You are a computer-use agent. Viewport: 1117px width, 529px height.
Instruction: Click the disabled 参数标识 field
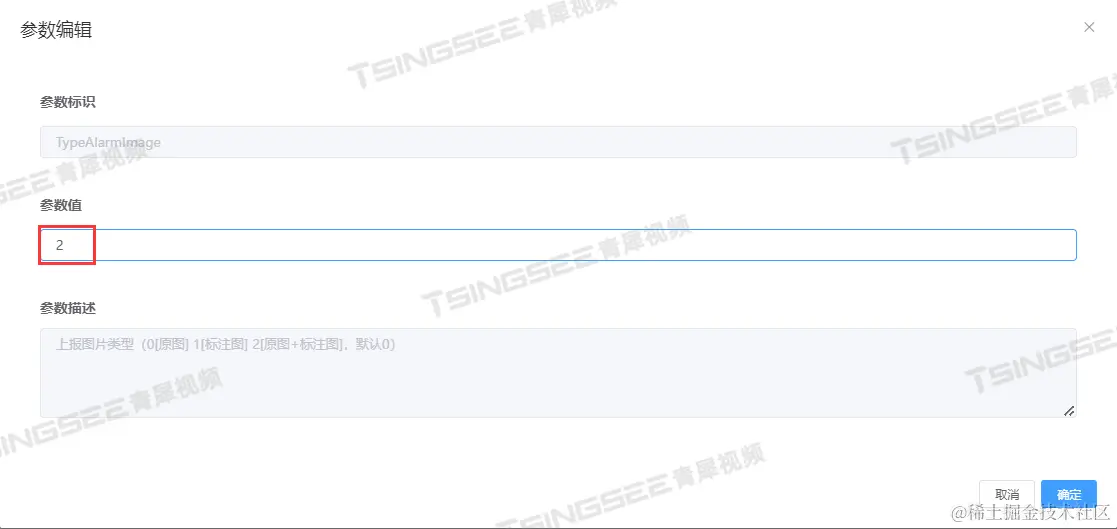tap(558, 142)
